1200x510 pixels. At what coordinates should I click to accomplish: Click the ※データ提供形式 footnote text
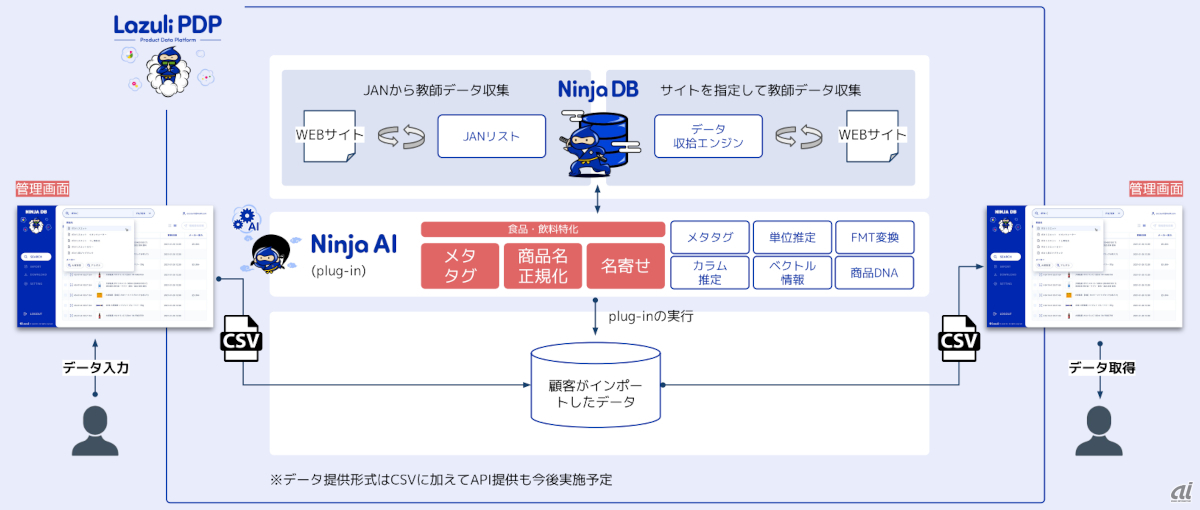click(441, 480)
